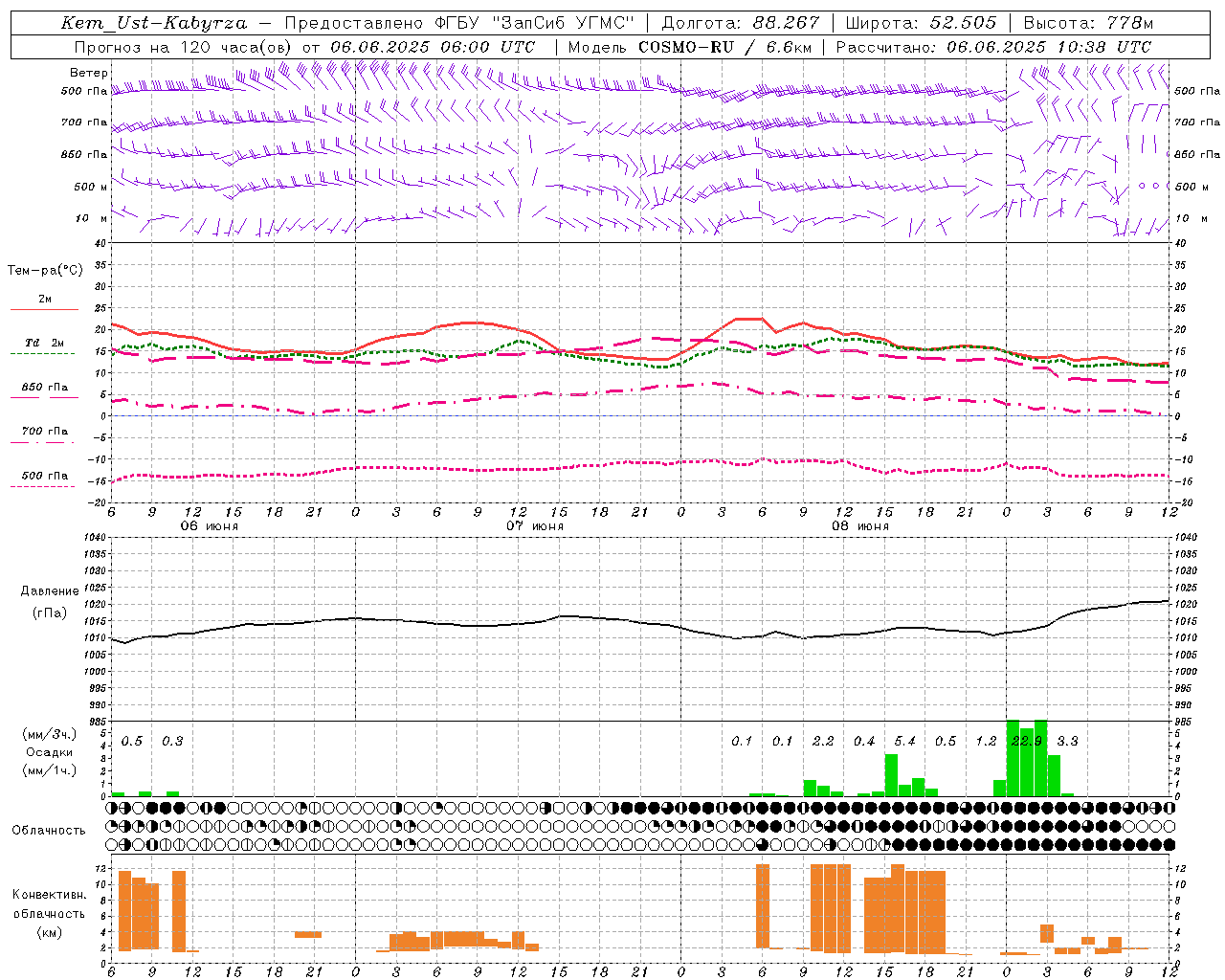Select the model label COSMO-RU / 6.6км
The image size is (1225, 980).
[x=726, y=47]
